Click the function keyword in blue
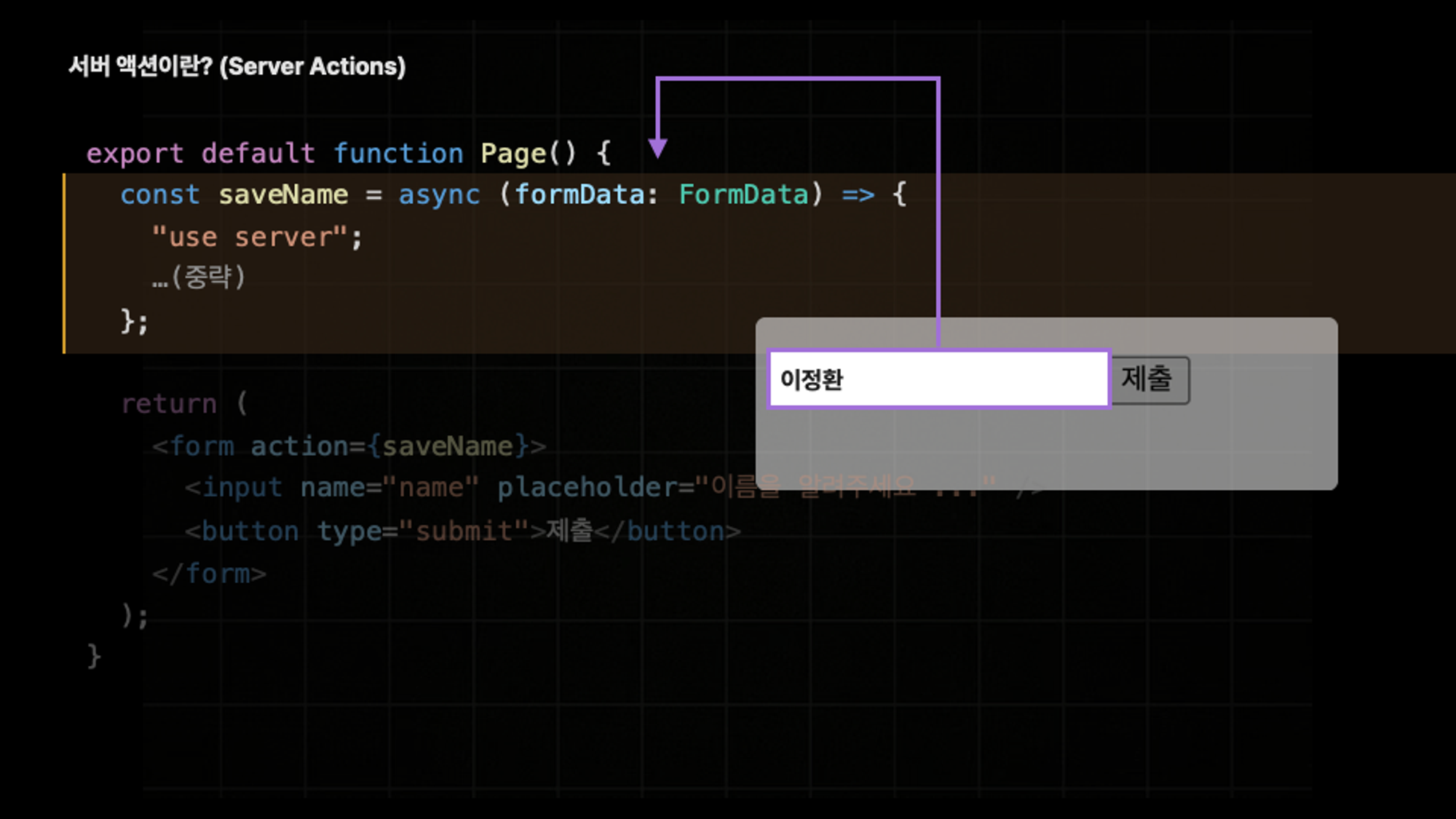Viewport: 1456px width, 819px height. (398, 154)
